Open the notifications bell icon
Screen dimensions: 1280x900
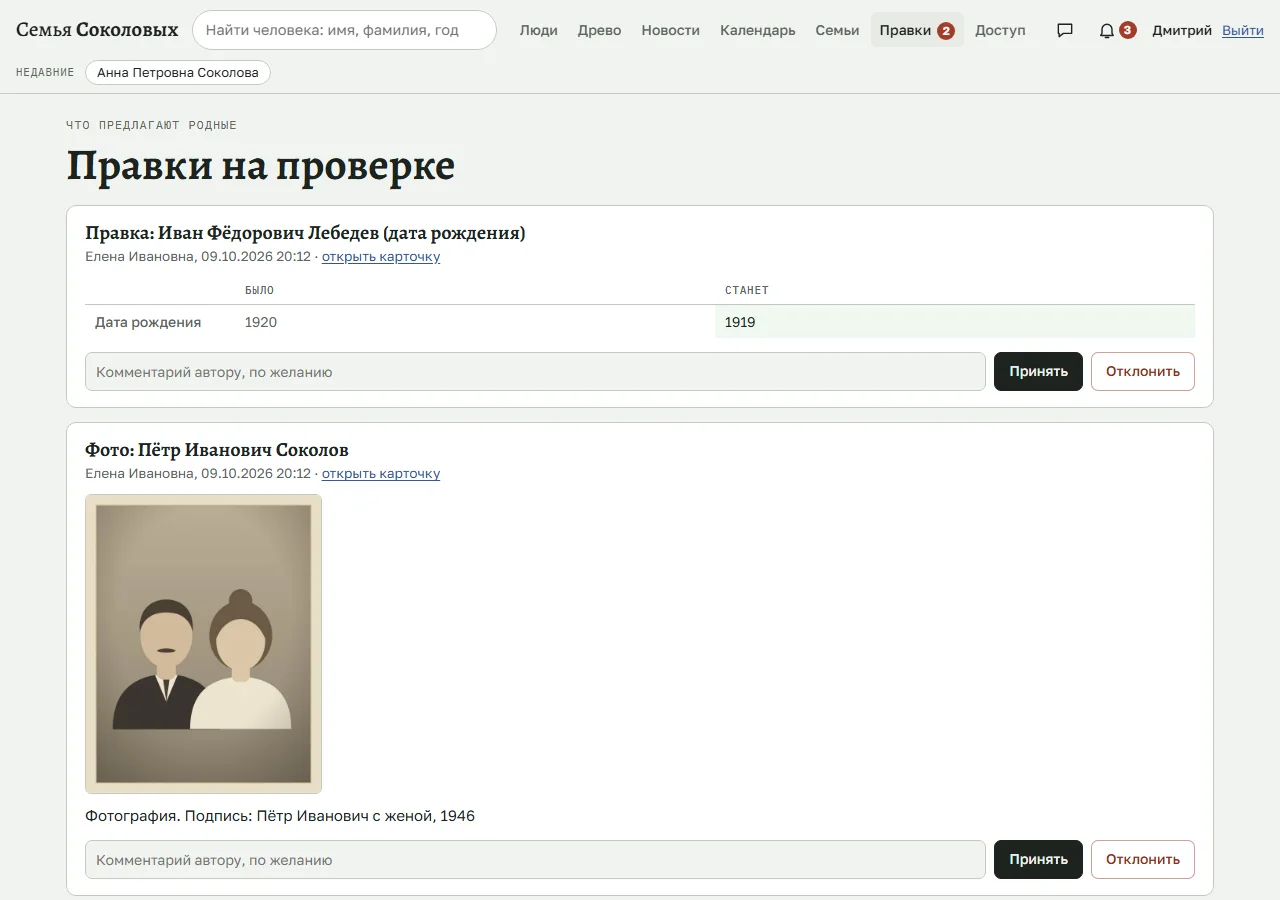(1106, 30)
